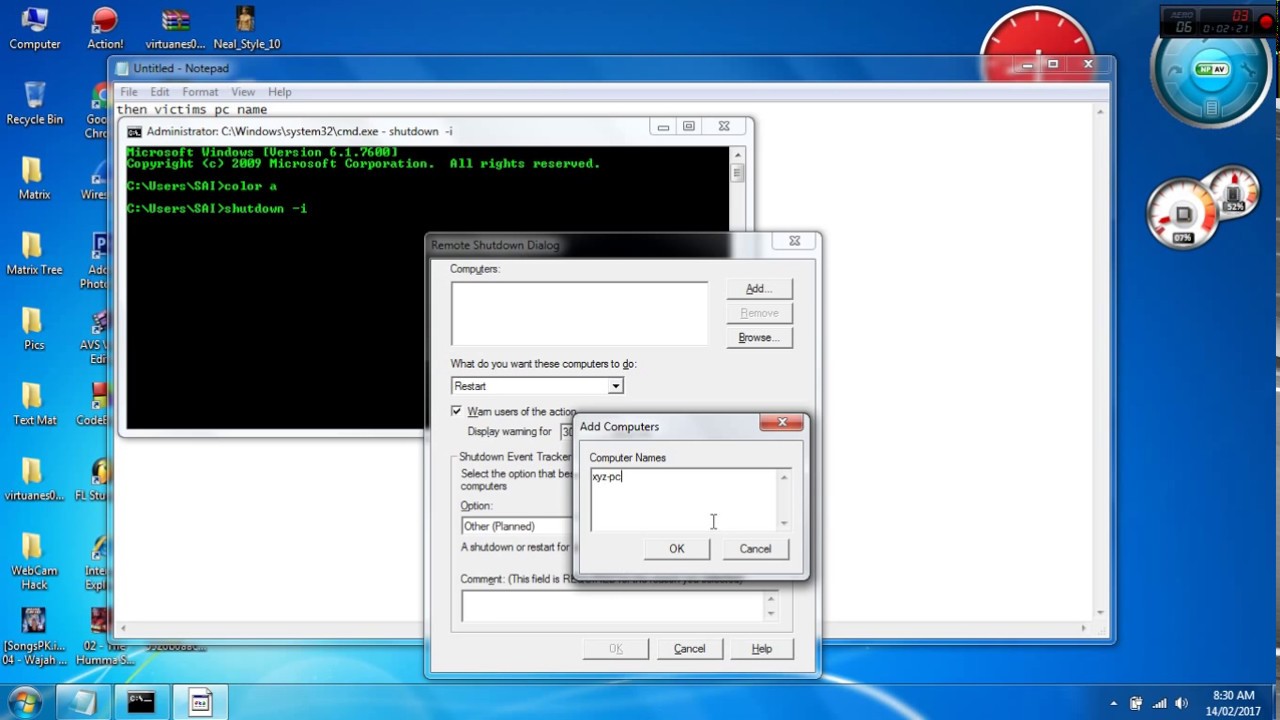Launch the Action! recorder shortcut
Image resolution: width=1280 pixels, height=720 pixels.
105,28
